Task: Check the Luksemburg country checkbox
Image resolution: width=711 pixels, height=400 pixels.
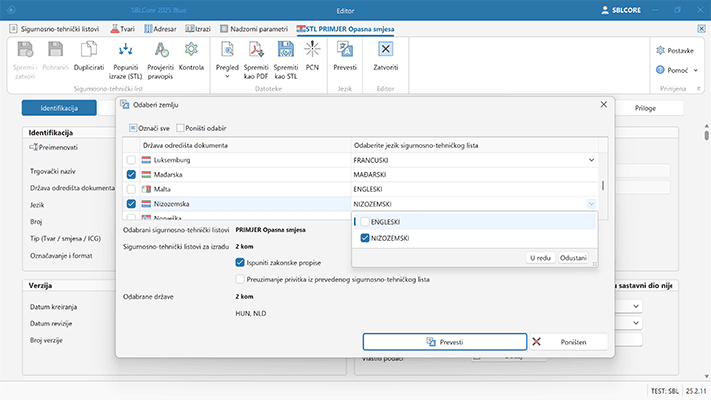Action: coord(131,160)
